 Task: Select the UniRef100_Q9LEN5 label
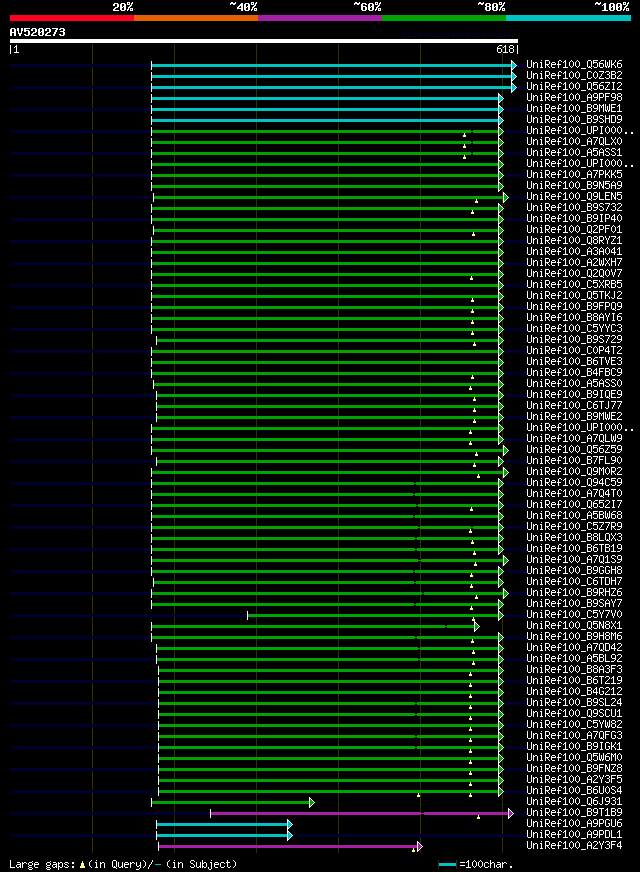(574, 196)
